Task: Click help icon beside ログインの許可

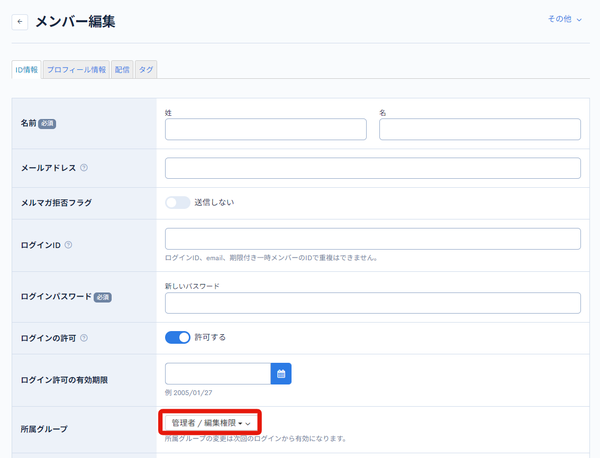Action: tap(84, 338)
